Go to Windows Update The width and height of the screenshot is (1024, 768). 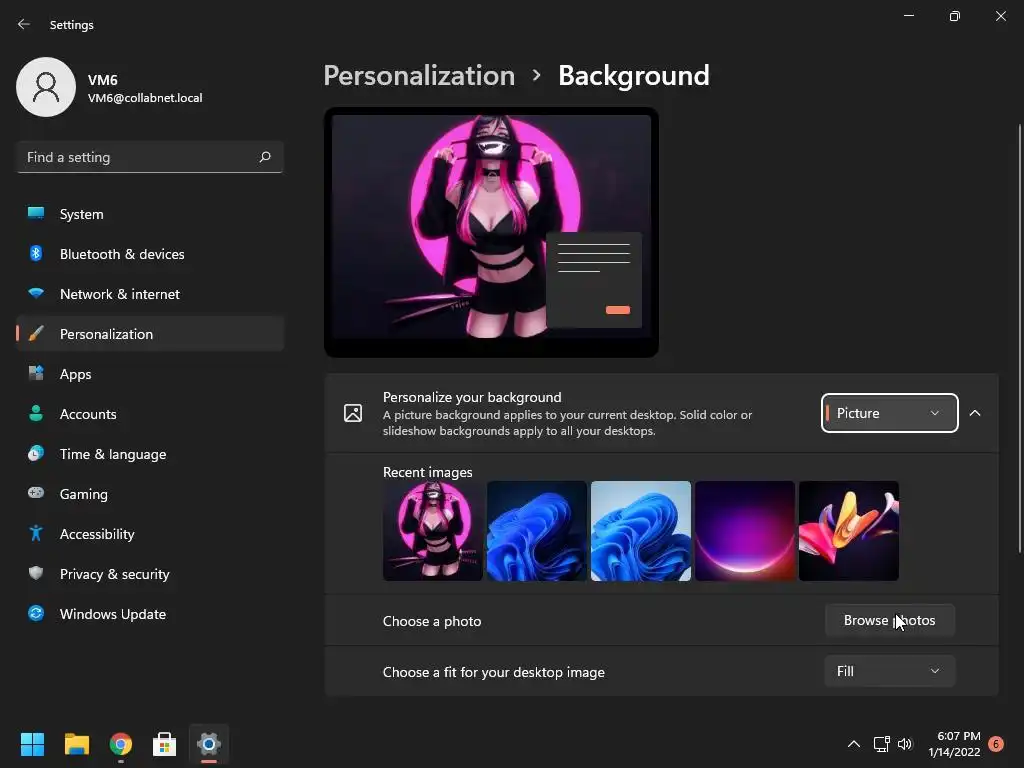pos(150,614)
